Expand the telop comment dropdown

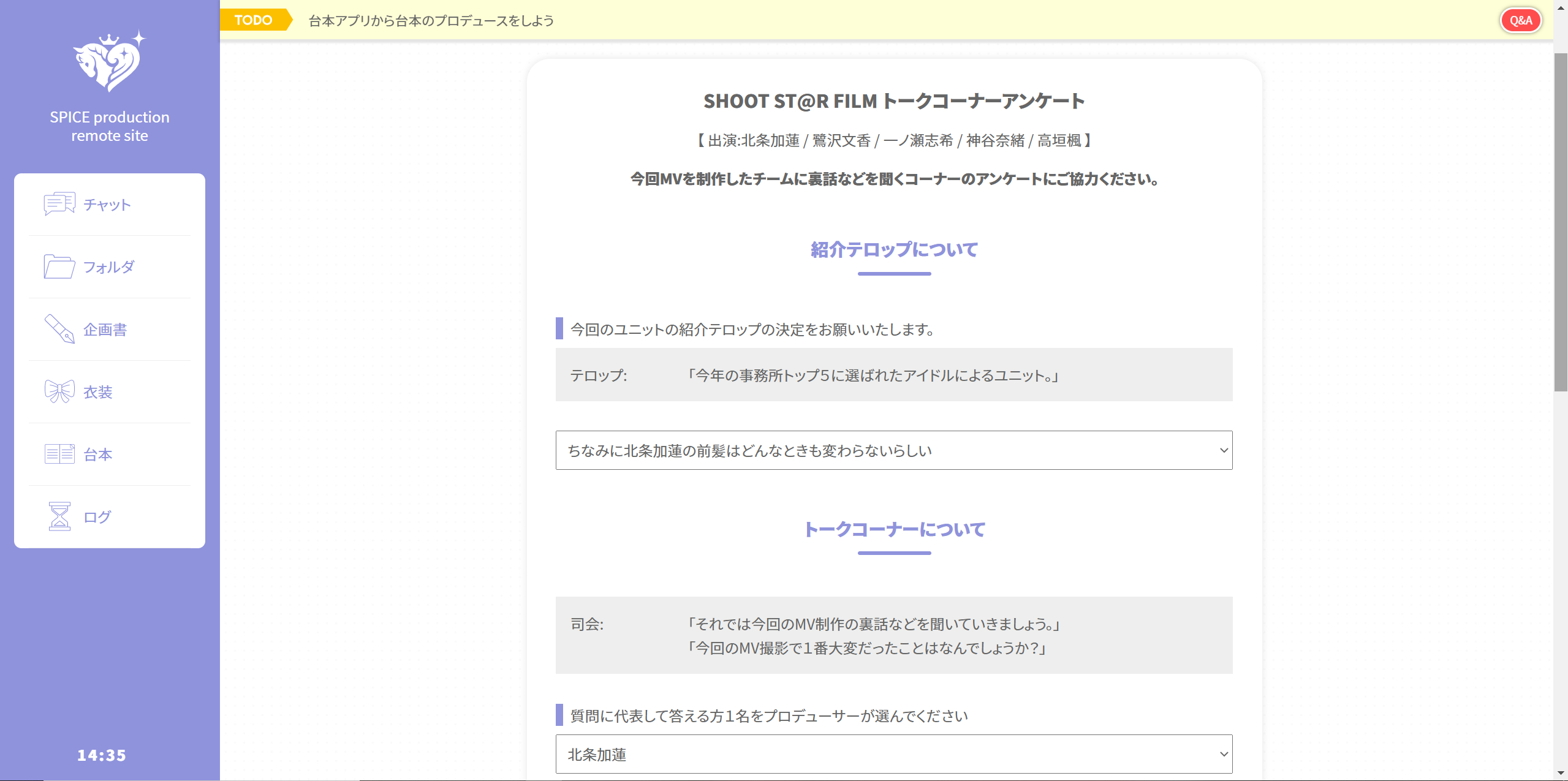point(893,450)
